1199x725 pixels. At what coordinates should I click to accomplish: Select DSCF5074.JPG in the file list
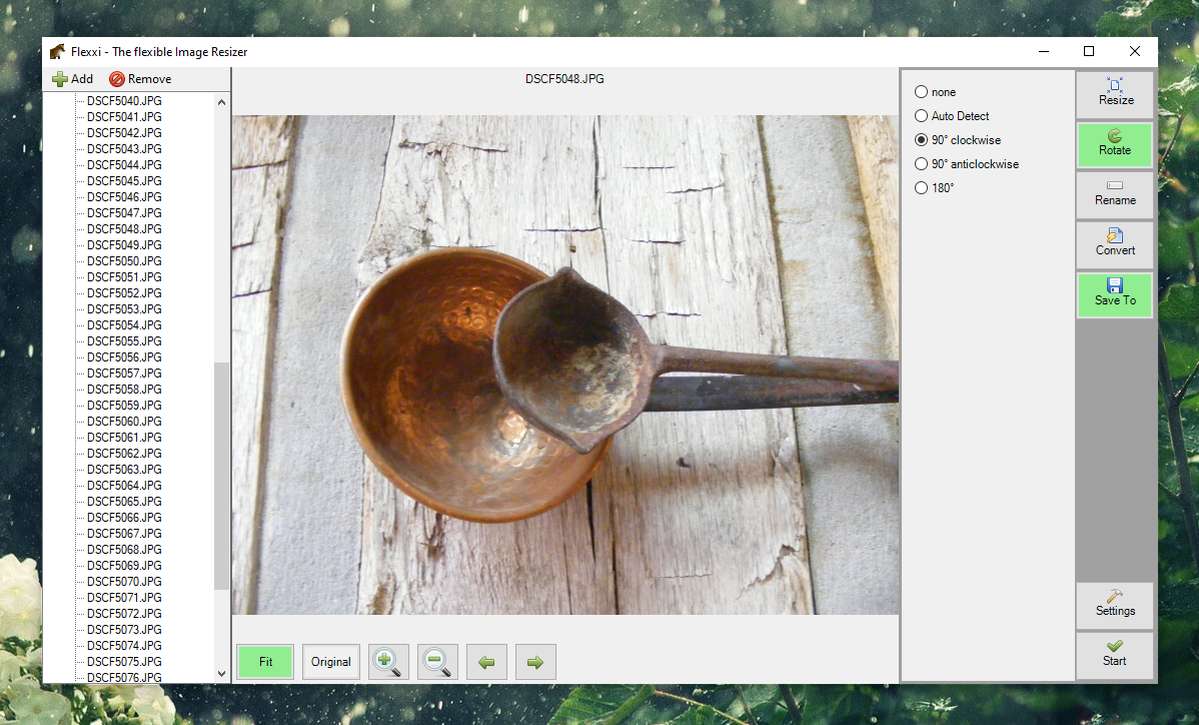point(124,647)
